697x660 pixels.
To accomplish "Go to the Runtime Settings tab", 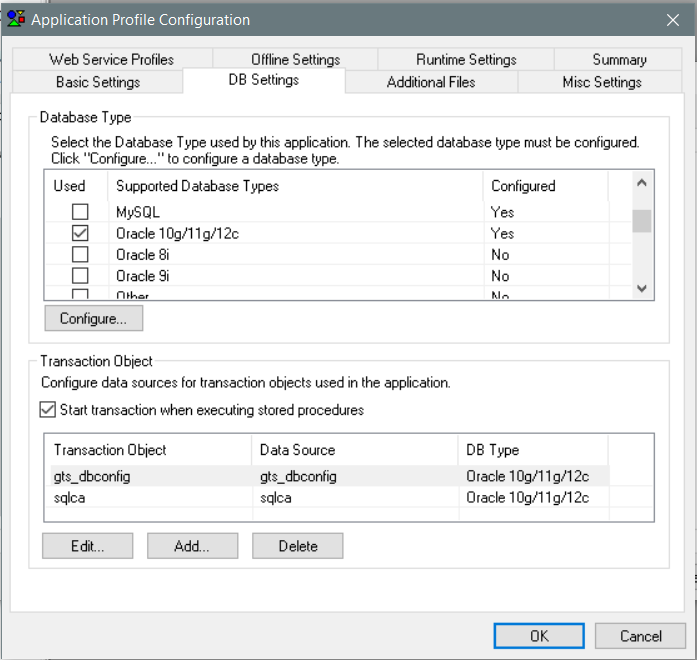I will tap(466, 60).
